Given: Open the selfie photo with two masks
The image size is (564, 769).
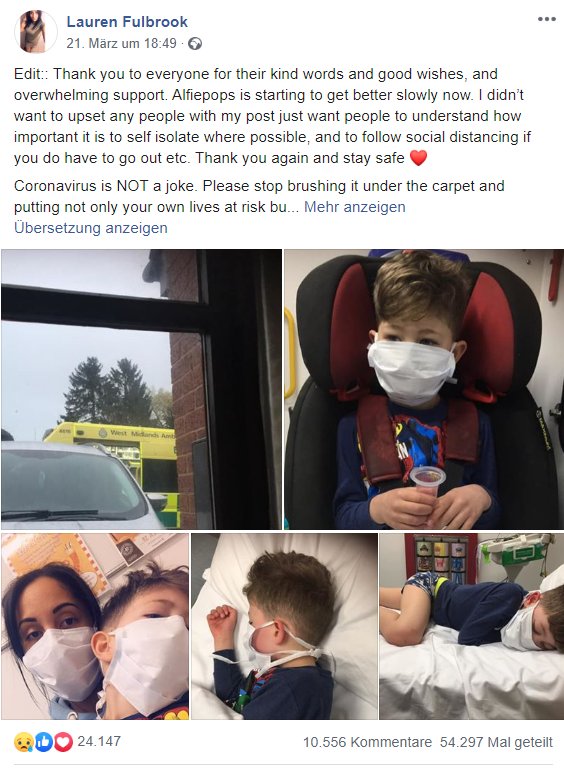Looking at the screenshot, I should (x=95, y=626).
